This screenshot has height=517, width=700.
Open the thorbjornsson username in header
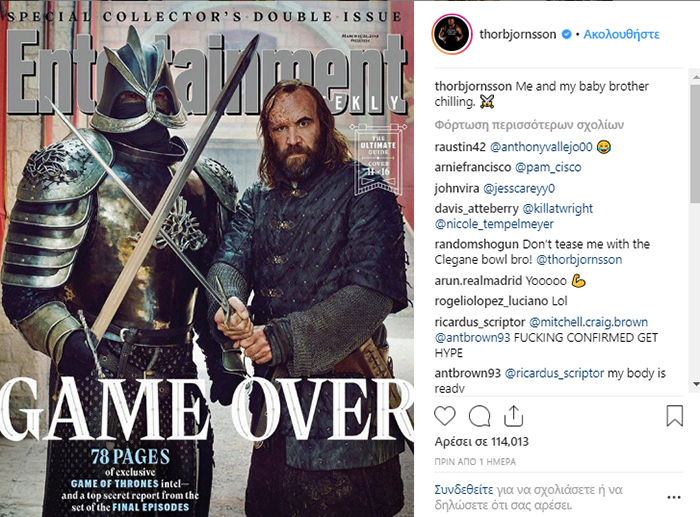[x=517, y=34]
